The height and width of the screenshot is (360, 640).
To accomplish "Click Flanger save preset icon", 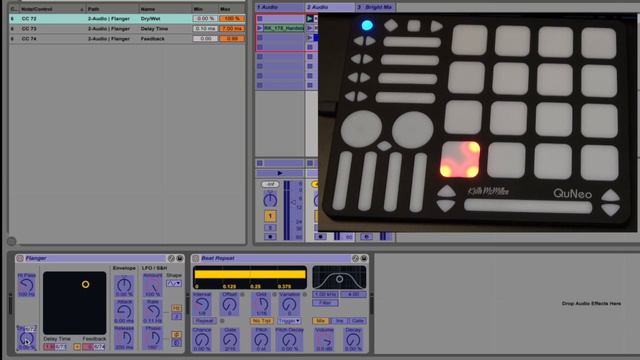I will tap(180, 258).
